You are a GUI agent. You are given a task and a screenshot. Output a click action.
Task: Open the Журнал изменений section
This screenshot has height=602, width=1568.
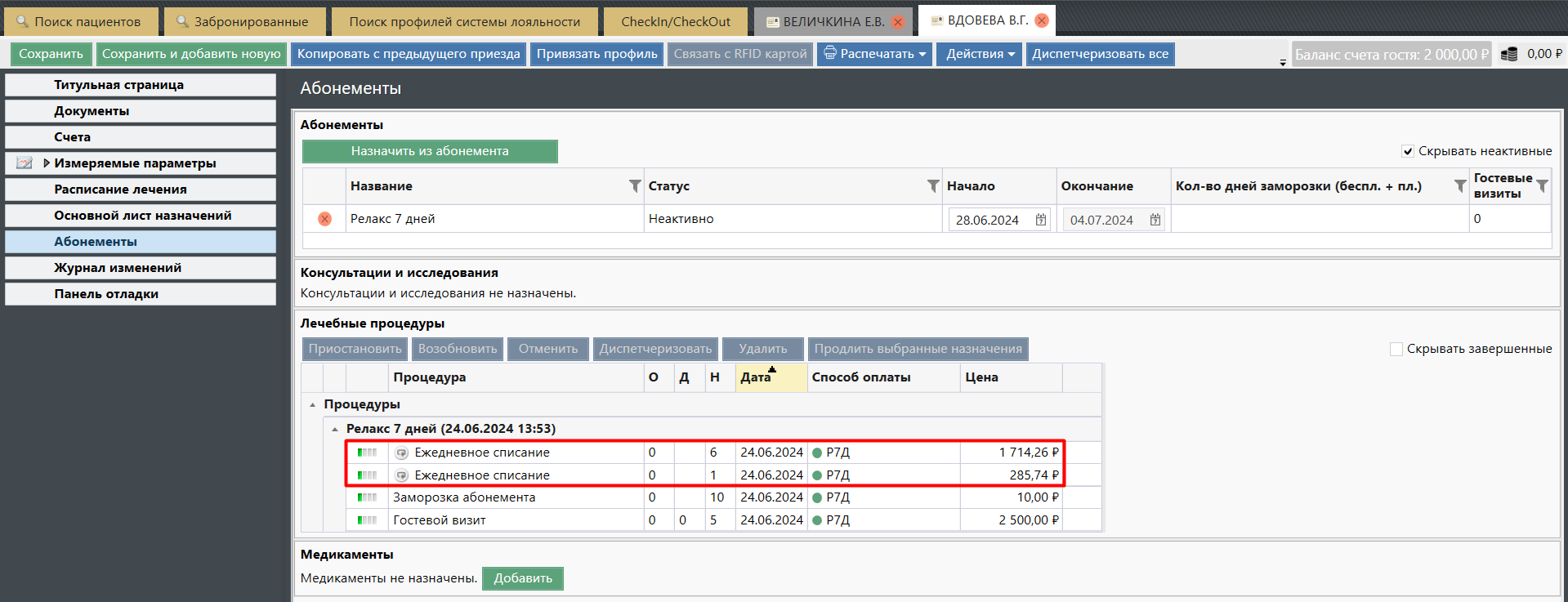[118, 268]
